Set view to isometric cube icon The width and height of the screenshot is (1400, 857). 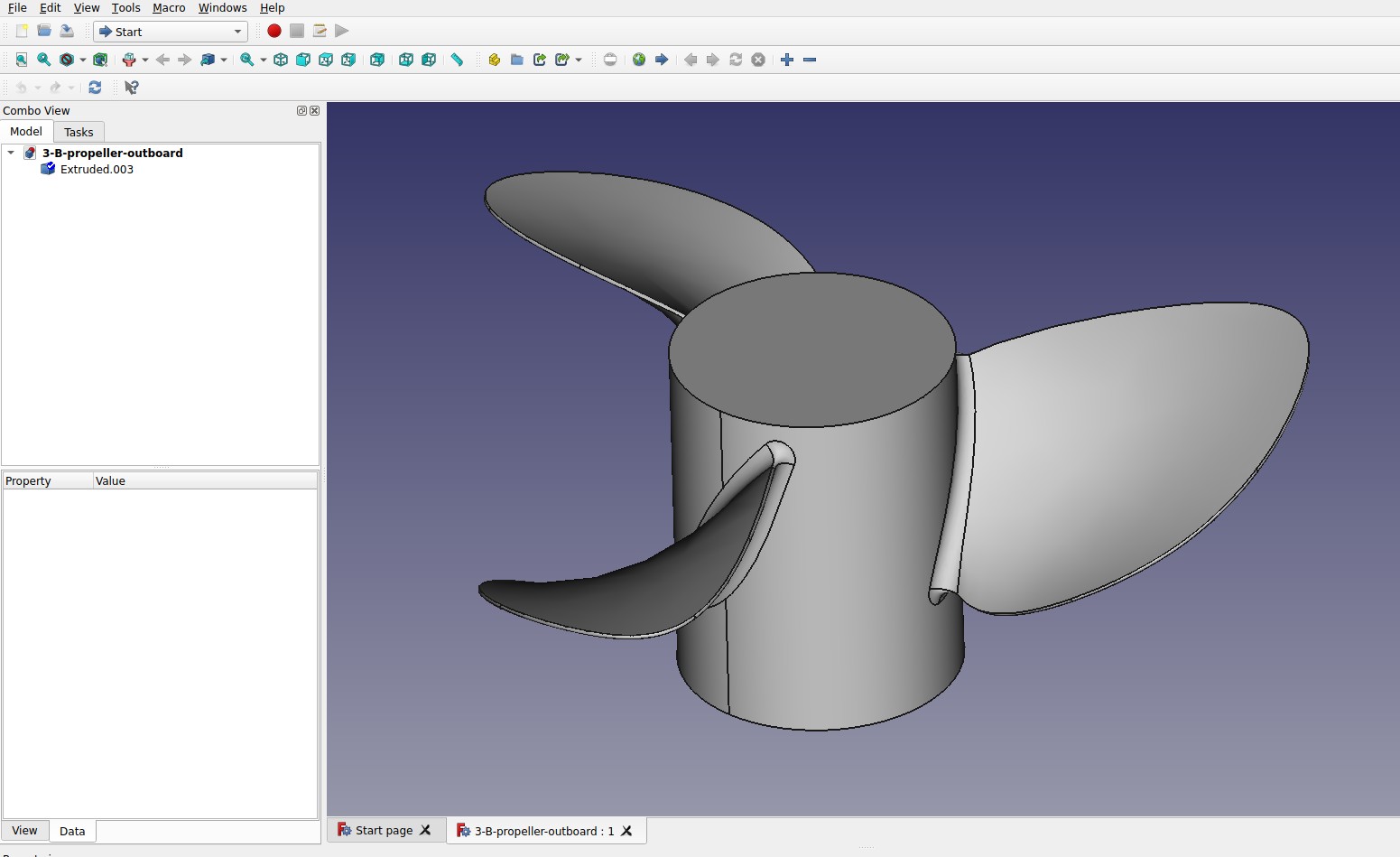[281, 60]
